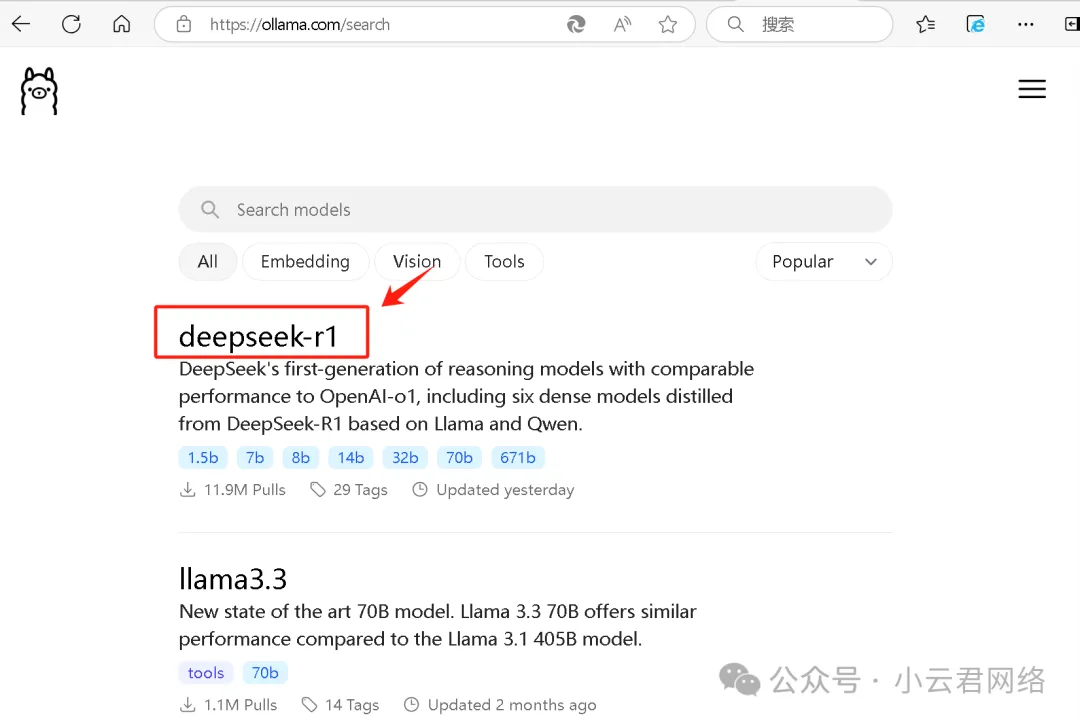Open the deepseek-r1 model page

258,336
